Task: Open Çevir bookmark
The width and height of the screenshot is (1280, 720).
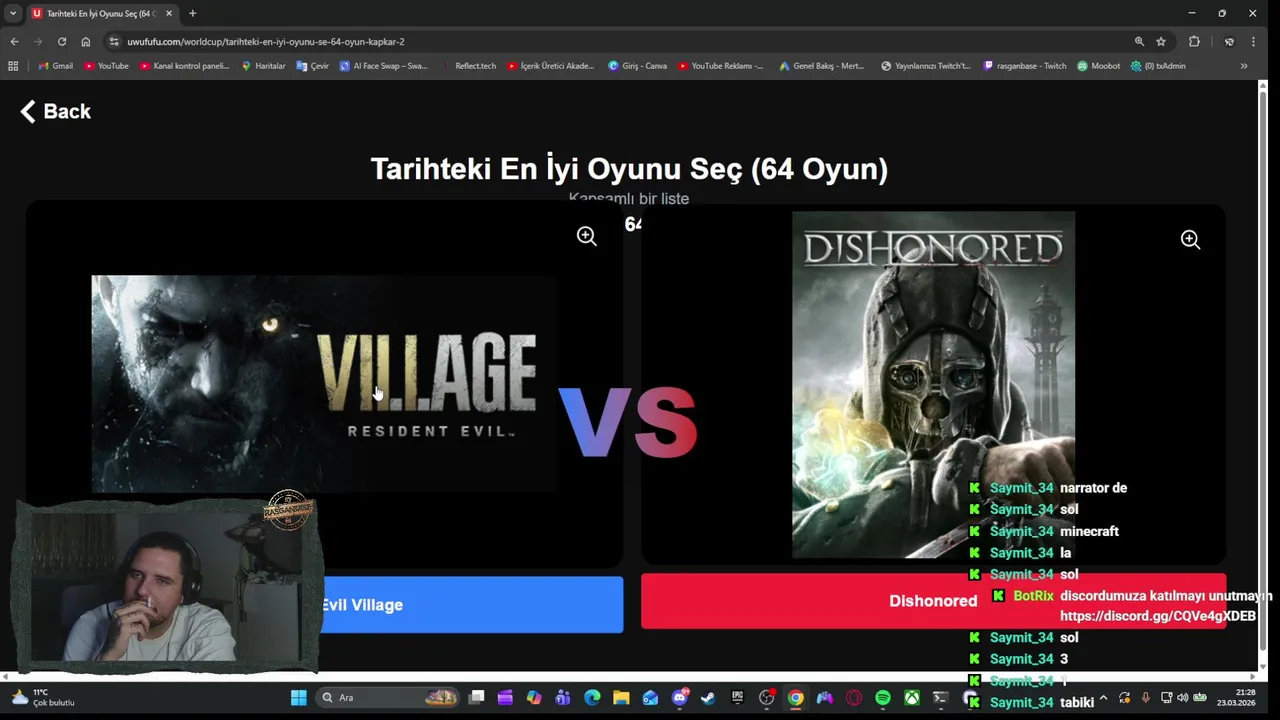Action: point(312,66)
